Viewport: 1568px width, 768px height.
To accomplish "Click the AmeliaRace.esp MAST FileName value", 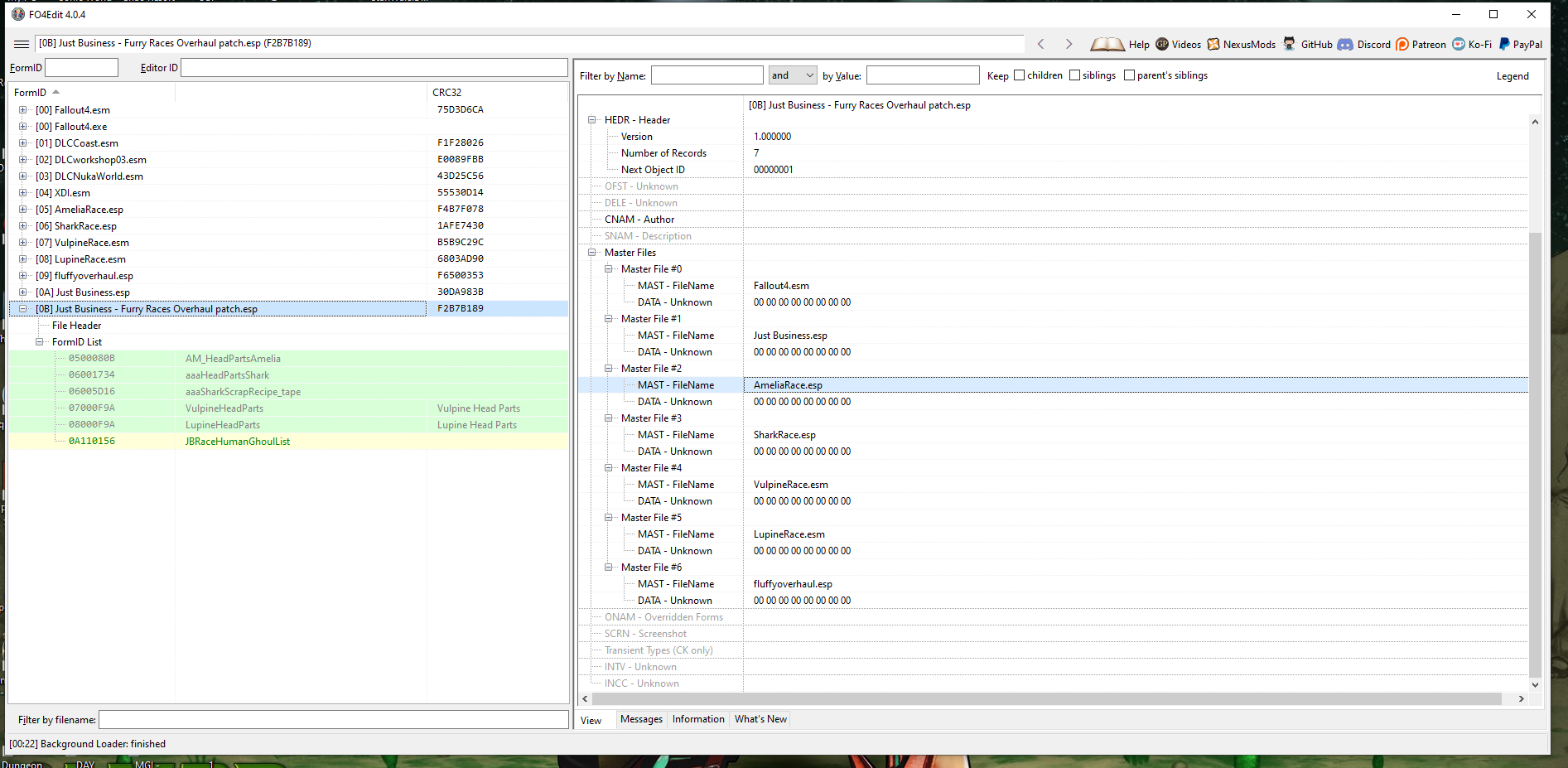I will (788, 384).
